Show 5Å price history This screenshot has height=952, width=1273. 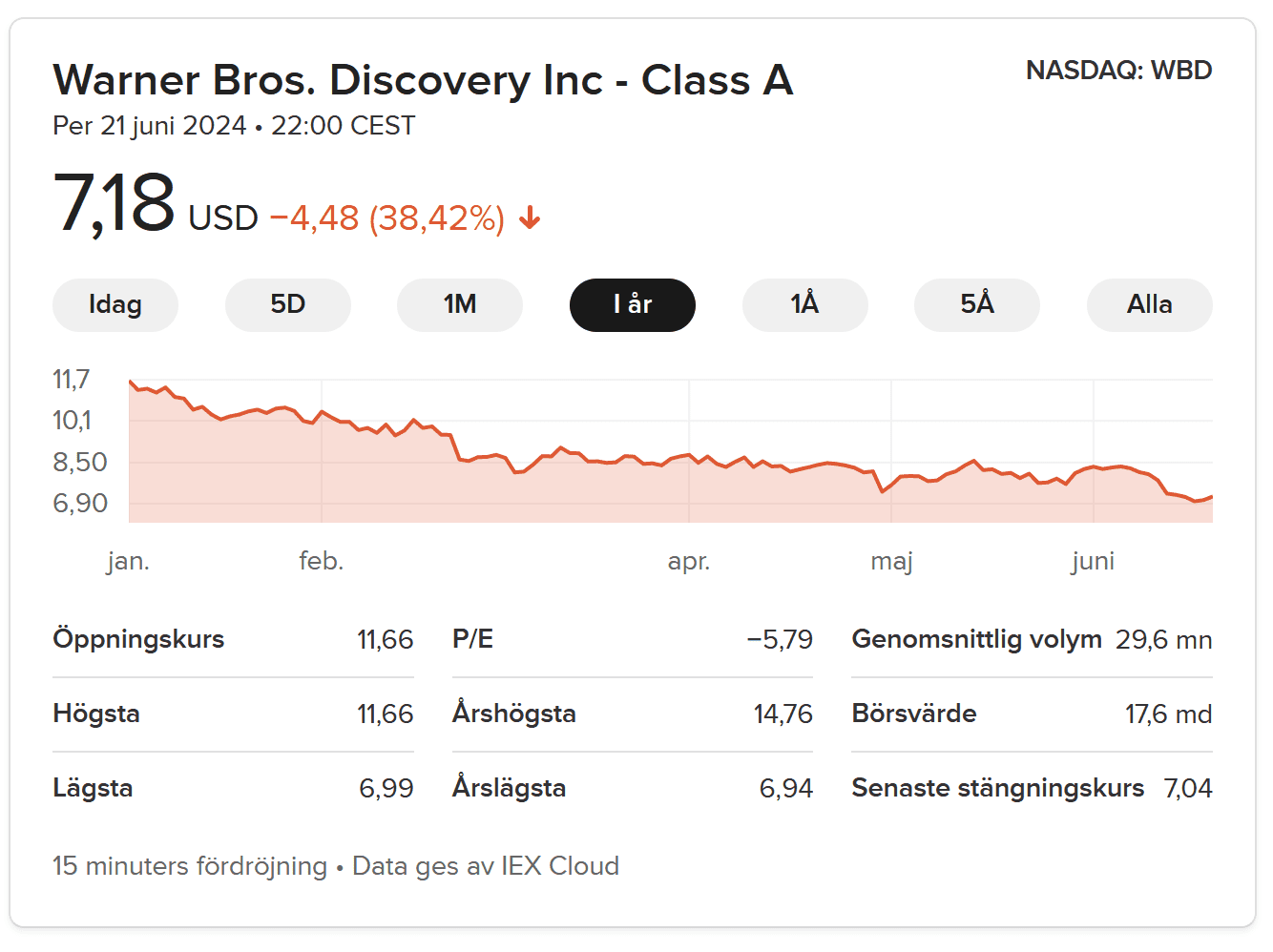click(977, 305)
